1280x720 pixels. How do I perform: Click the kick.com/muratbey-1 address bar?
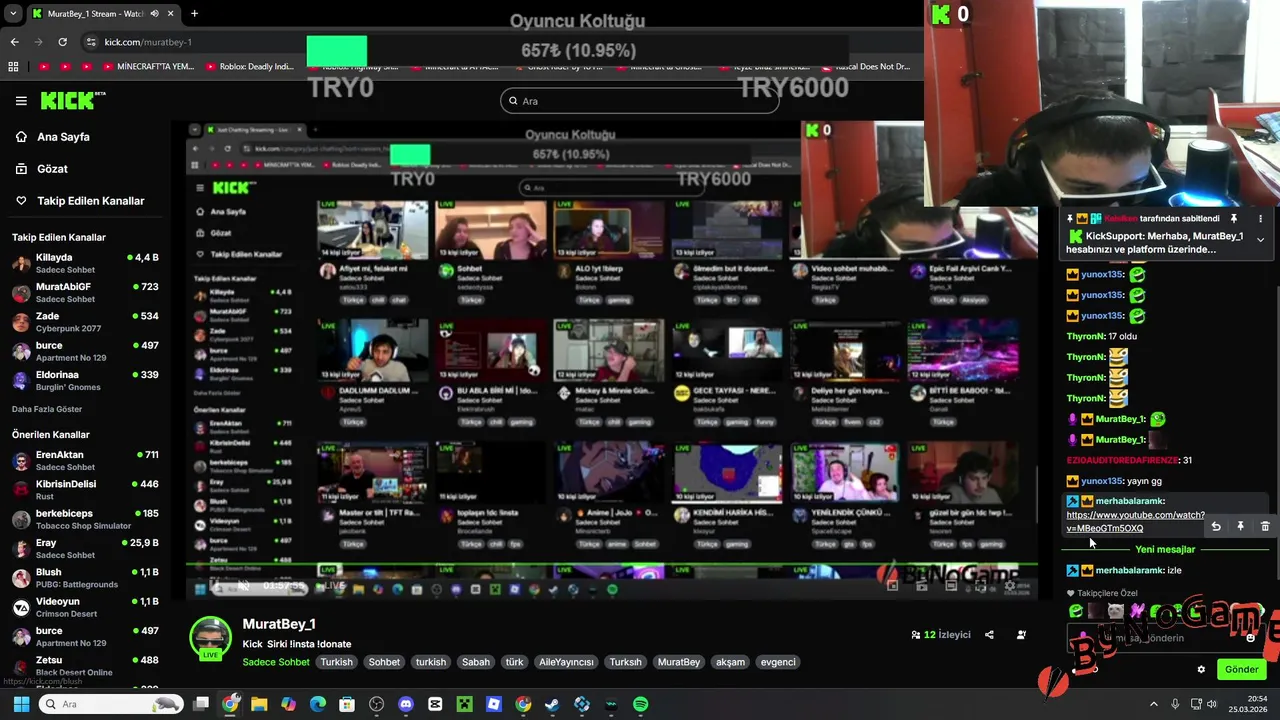click(148, 42)
